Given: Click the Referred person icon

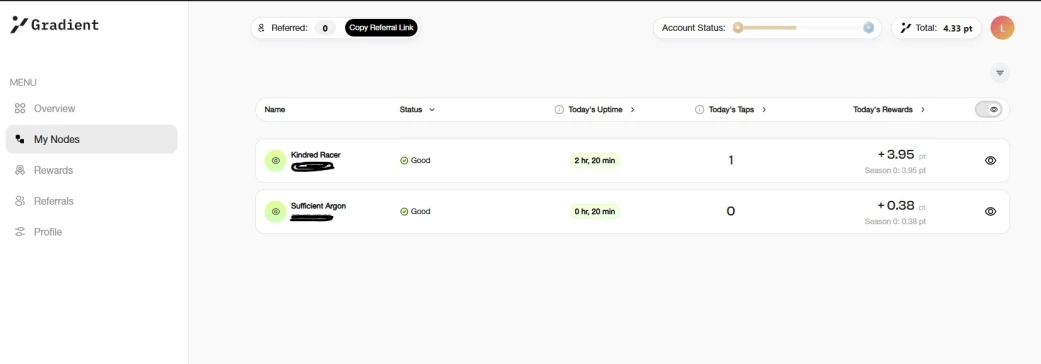Looking at the screenshot, I should click(262, 28).
